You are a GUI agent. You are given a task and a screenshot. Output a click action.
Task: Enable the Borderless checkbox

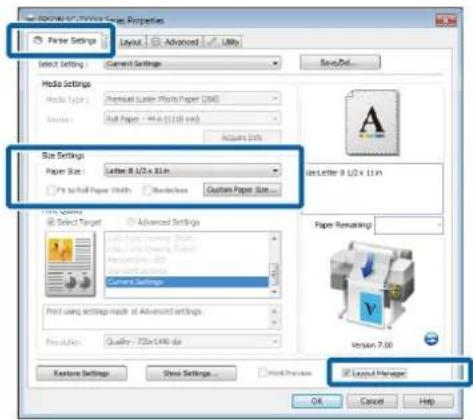tap(147, 190)
